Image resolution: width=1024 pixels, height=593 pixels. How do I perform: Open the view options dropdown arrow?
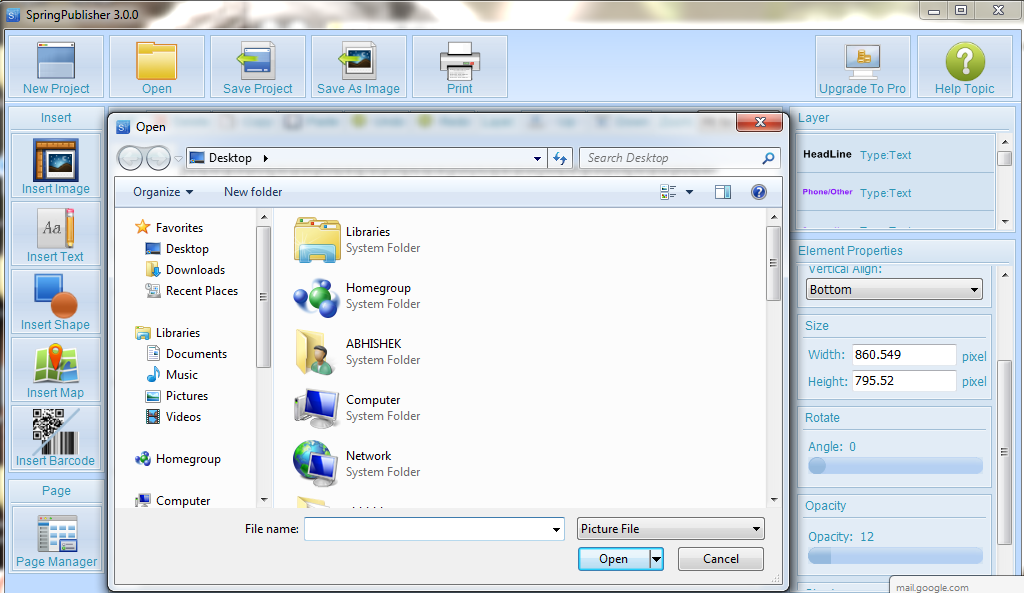(x=689, y=192)
